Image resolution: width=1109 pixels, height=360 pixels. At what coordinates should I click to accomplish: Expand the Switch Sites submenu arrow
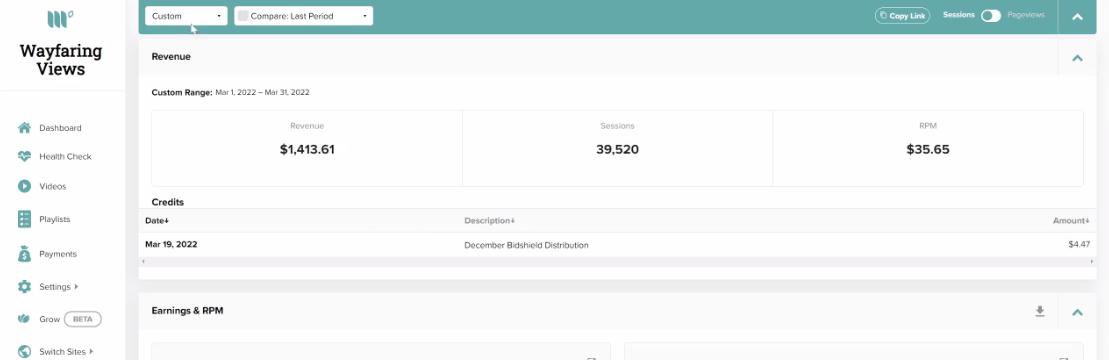(91, 352)
